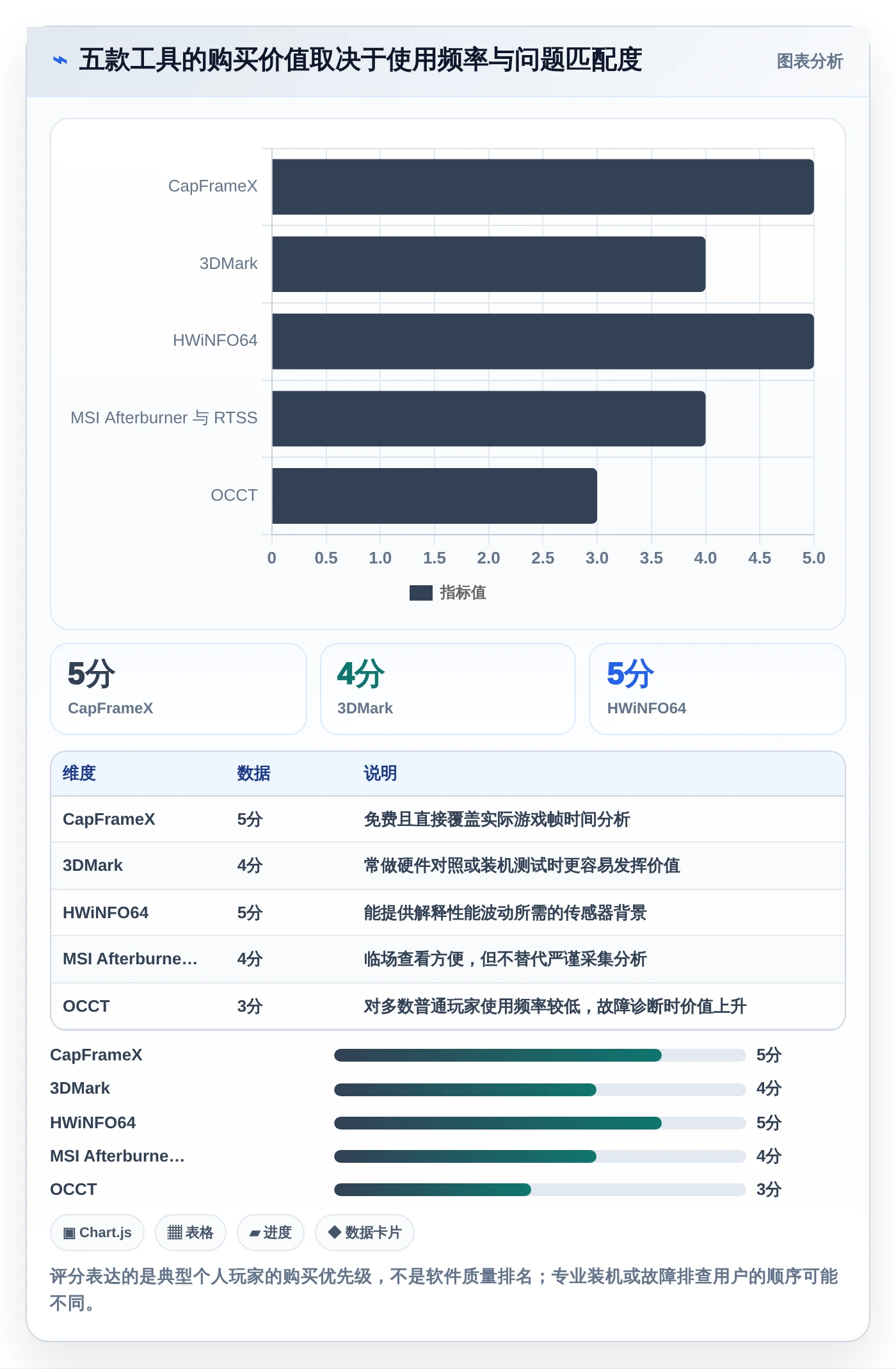Image resolution: width=896 pixels, height=1369 pixels.
Task: Select the OCCT table row name
Action: pyautogui.click(x=86, y=1007)
